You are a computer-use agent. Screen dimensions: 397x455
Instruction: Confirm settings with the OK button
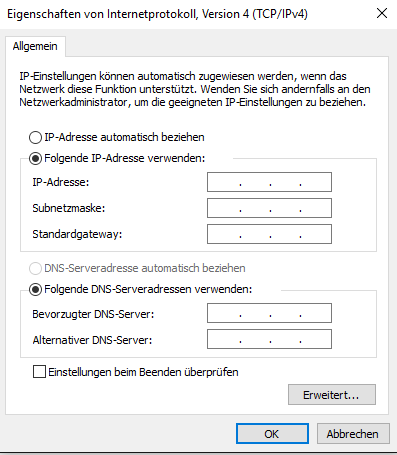pos(272,434)
